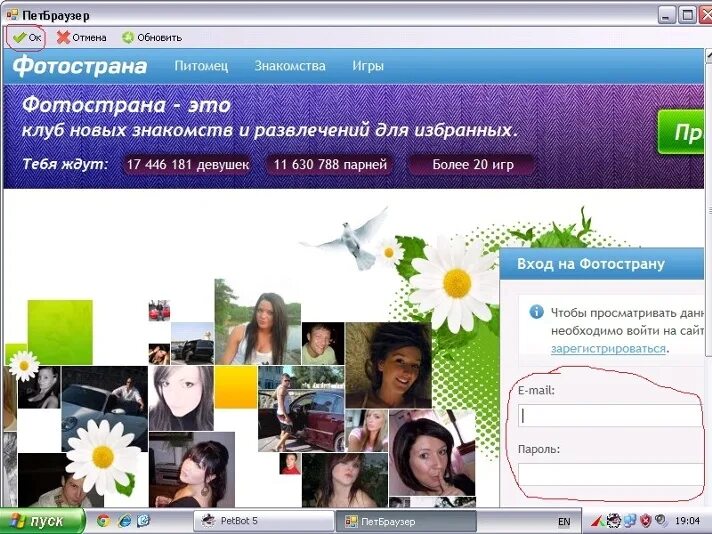Go to the Знакомства section

pyautogui.click(x=290, y=66)
